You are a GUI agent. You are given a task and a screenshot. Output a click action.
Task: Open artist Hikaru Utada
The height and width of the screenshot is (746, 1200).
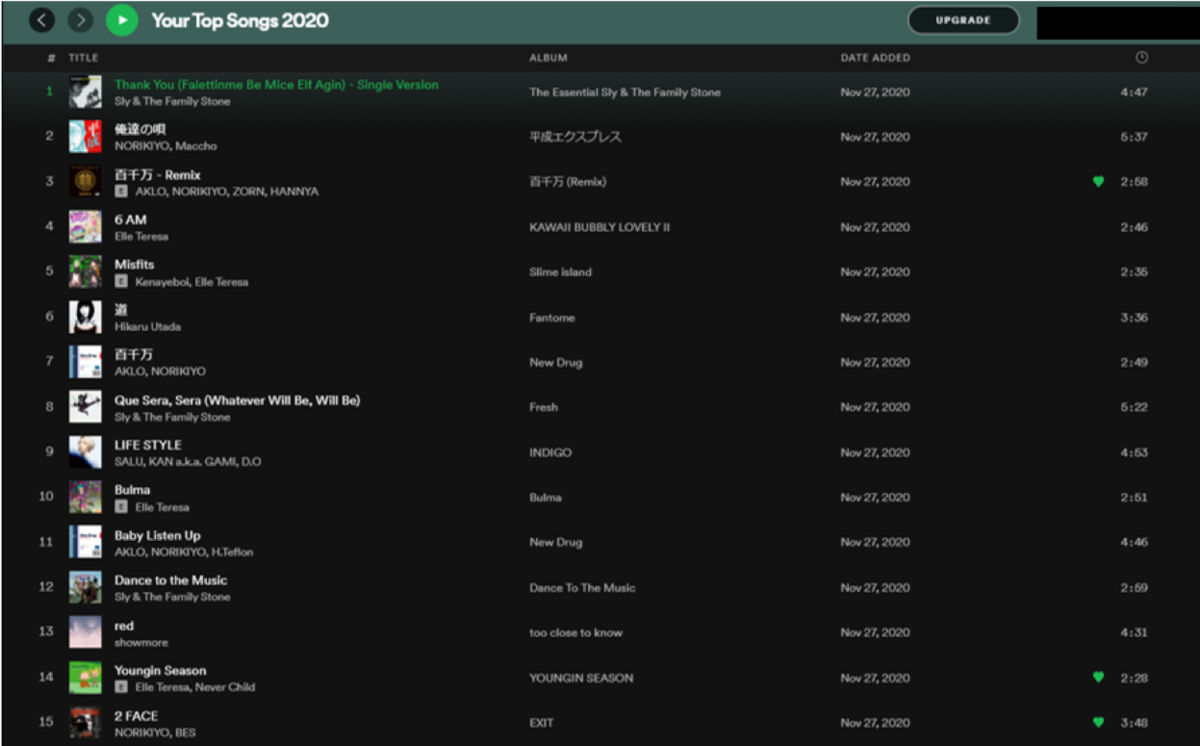pyautogui.click(x=147, y=326)
